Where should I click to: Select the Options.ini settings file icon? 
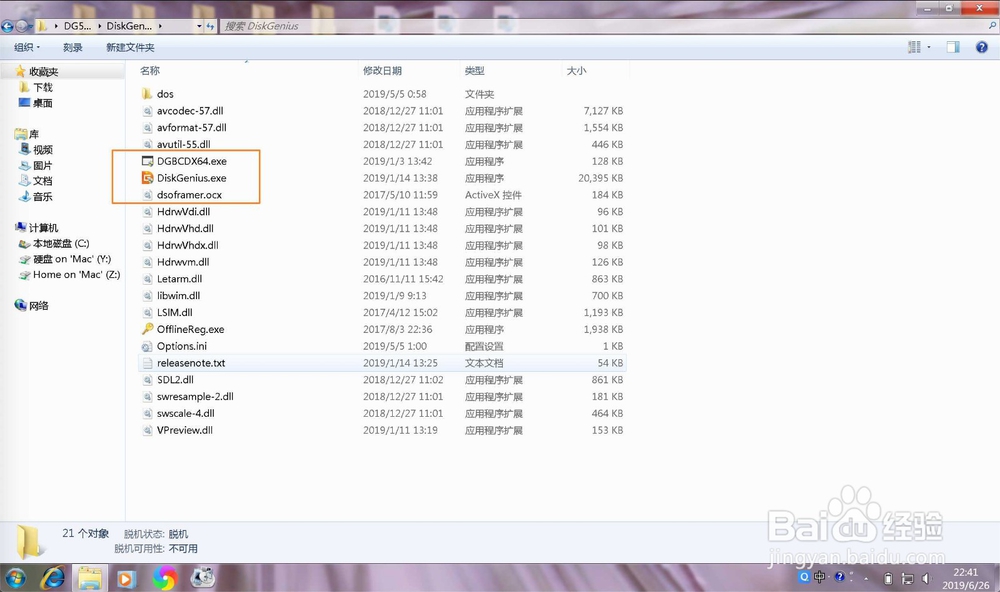click(147, 346)
